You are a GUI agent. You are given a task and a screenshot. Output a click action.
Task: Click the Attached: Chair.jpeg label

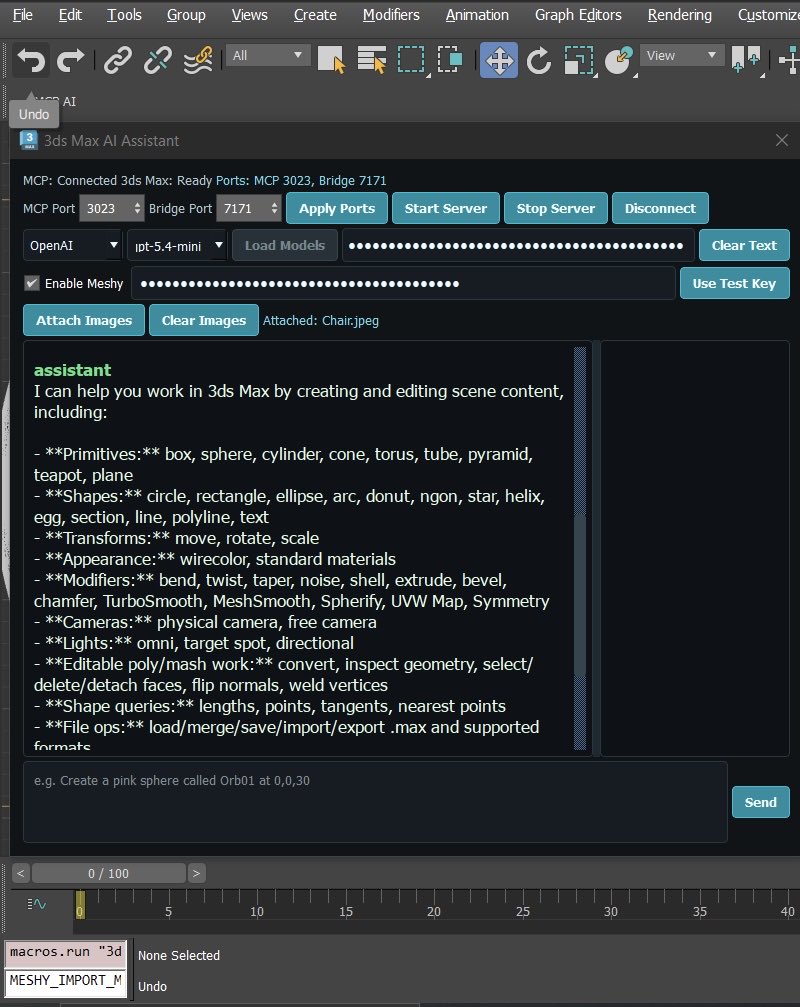[x=320, y=320]
